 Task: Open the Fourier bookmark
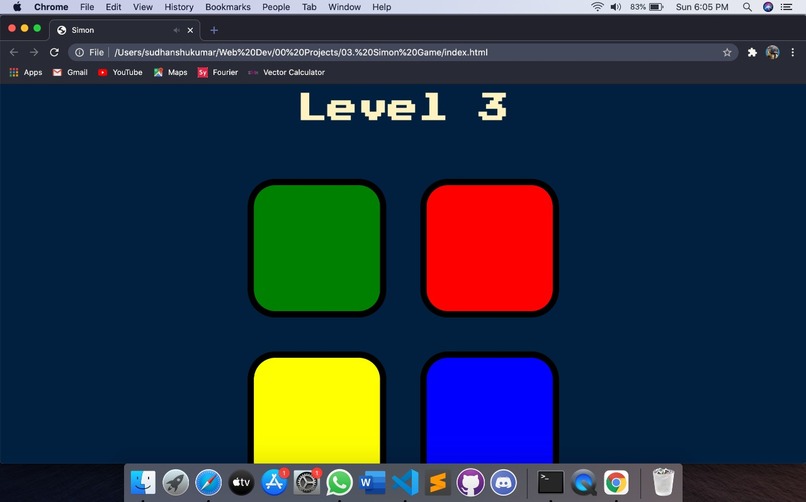coord(218,72)
